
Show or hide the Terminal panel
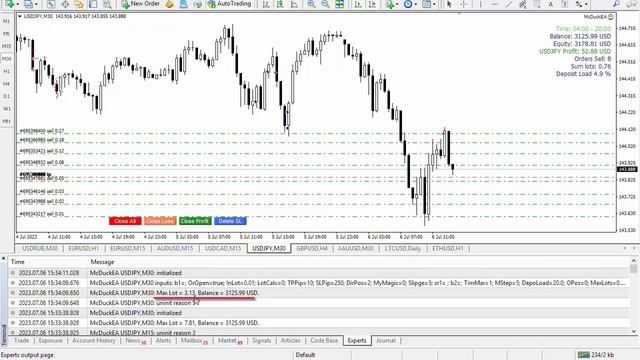[x=93, y=4]
